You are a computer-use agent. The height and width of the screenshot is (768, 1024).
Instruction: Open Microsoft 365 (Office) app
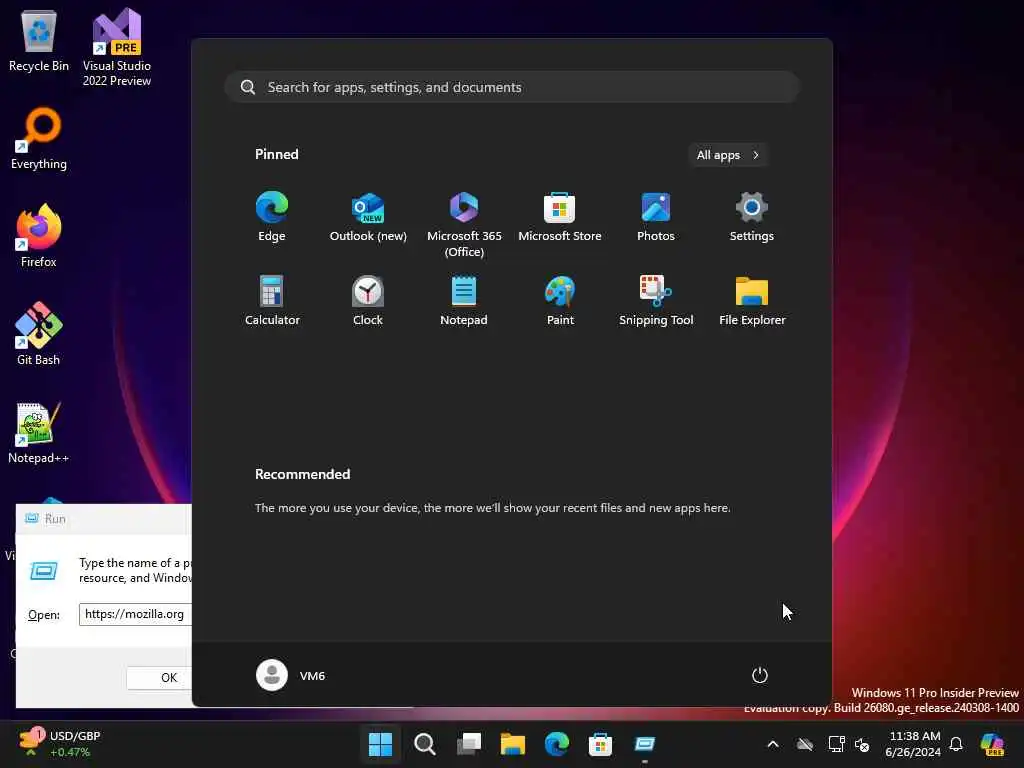pos(464,225)
